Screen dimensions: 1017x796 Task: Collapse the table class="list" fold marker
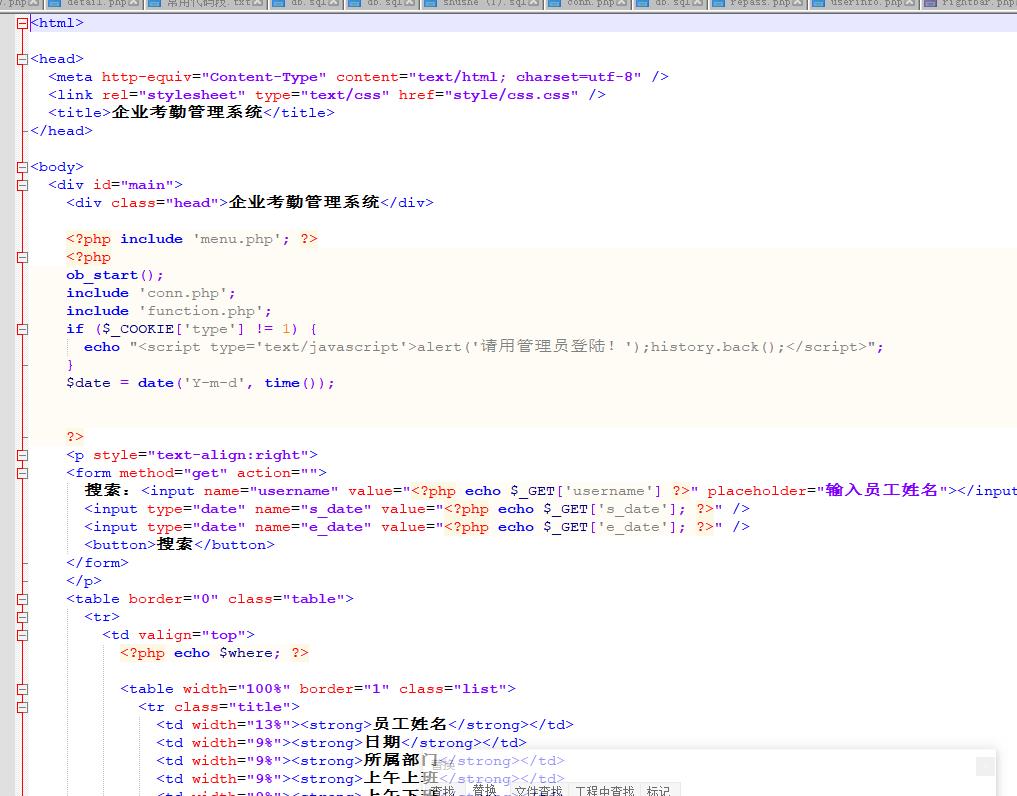pos(23,690)
